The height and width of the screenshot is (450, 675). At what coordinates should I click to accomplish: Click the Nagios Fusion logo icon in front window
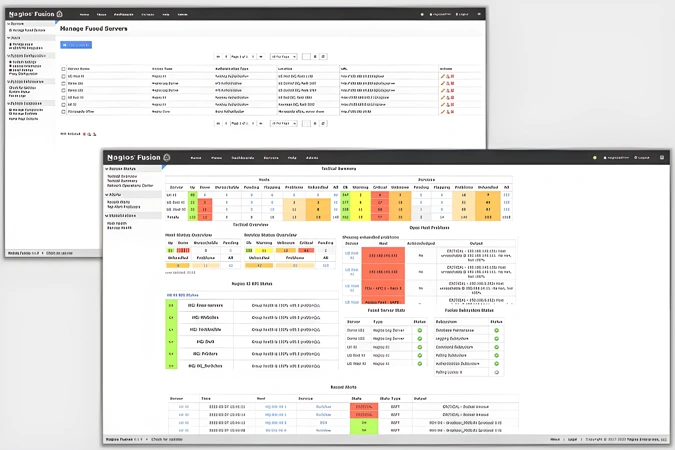(x=167, y=158)
